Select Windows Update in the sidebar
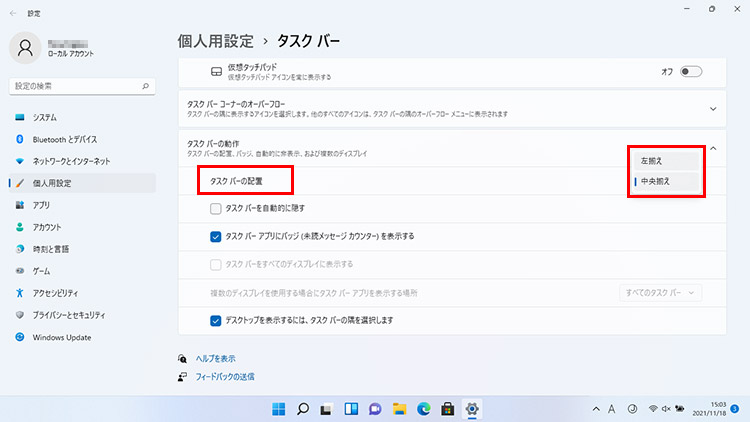 [x=64, y=337]
